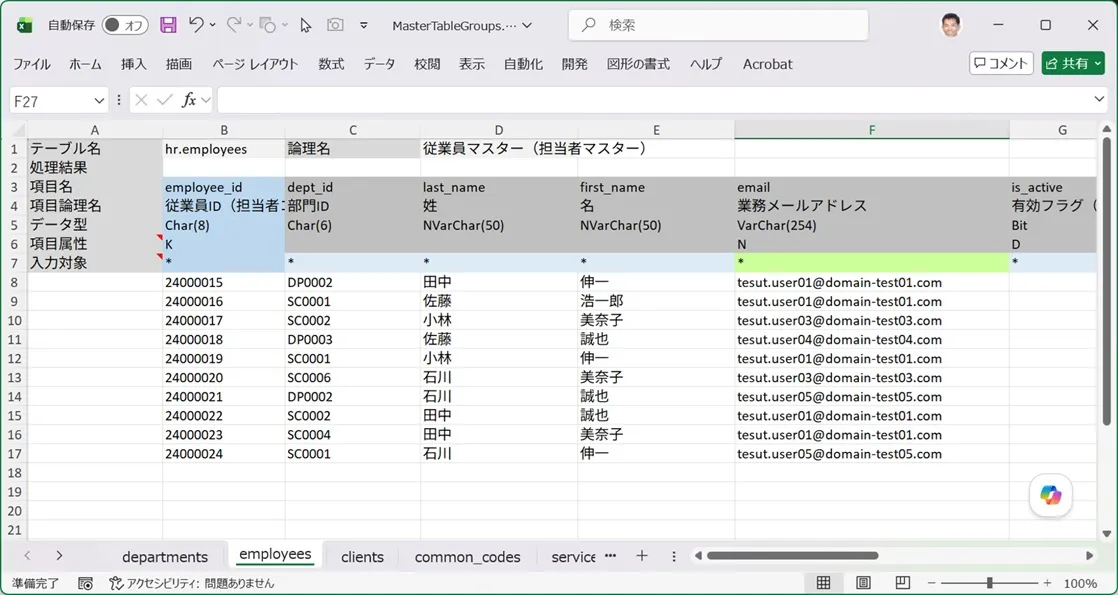Click the greyed-out Redo arrow
Viewport: 1118px width, 595px height.
pyautogui.click(x=234, y=25)
